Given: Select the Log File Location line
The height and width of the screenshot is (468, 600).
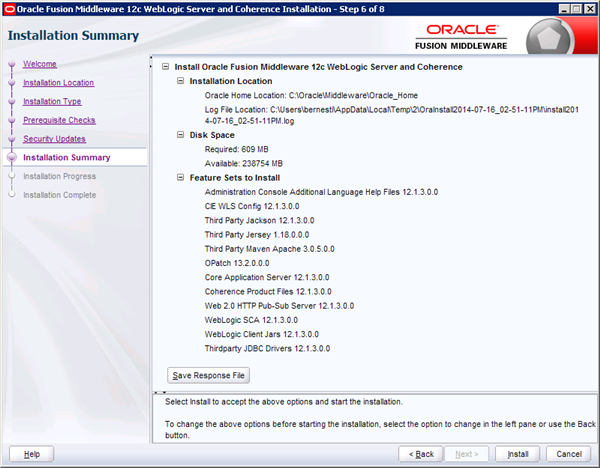Looking at the screenshot, I should click(x=391, y=115).
